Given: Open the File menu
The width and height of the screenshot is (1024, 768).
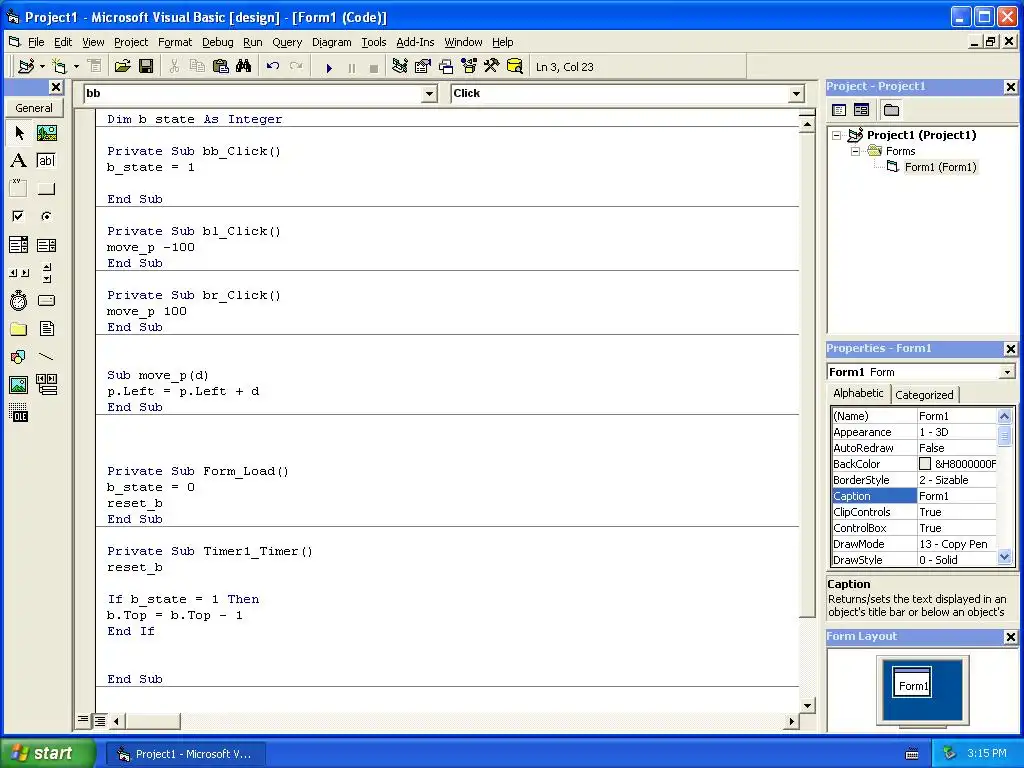Looking at the screenshot, I should point(36,42).
